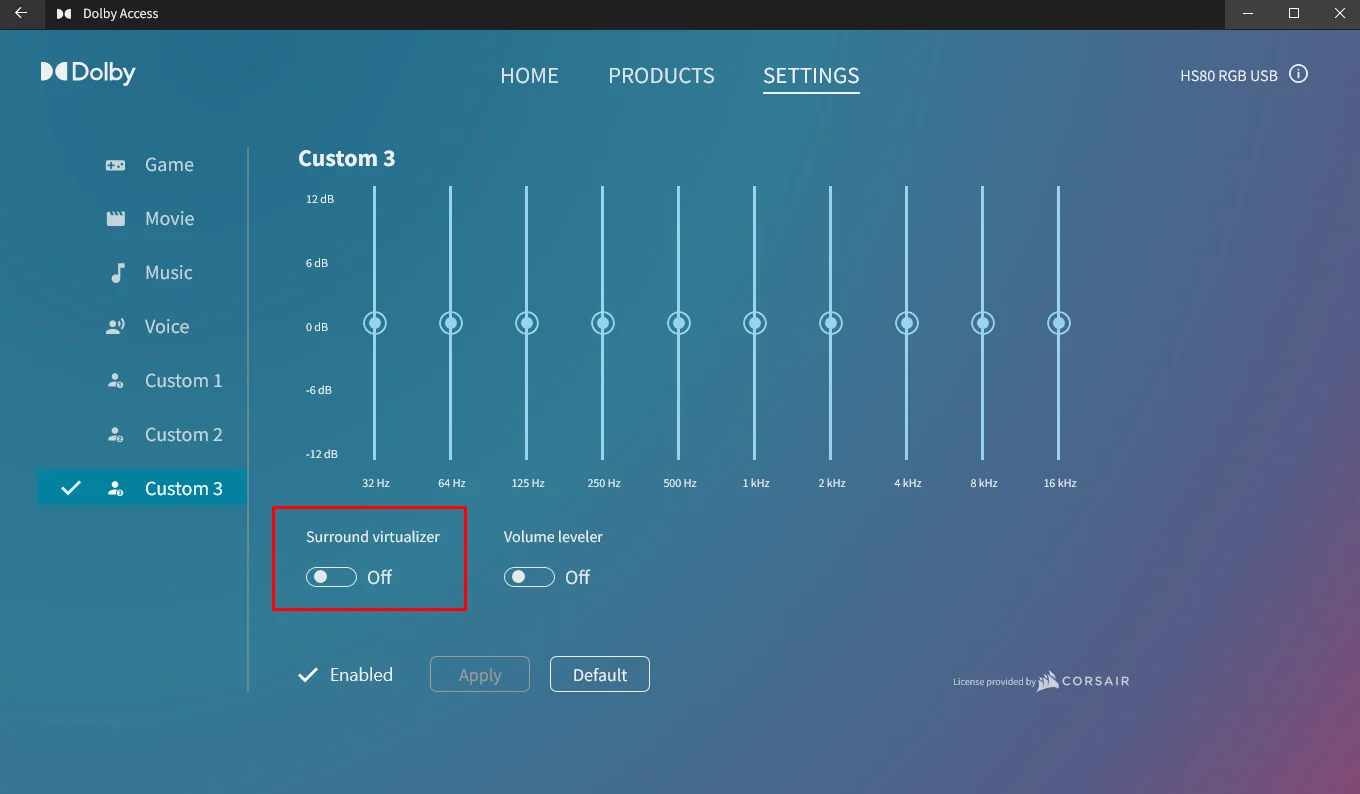Select the Custom 2 preset
The width and height of the screenshot is (1360, 794).
click(142, 435)
